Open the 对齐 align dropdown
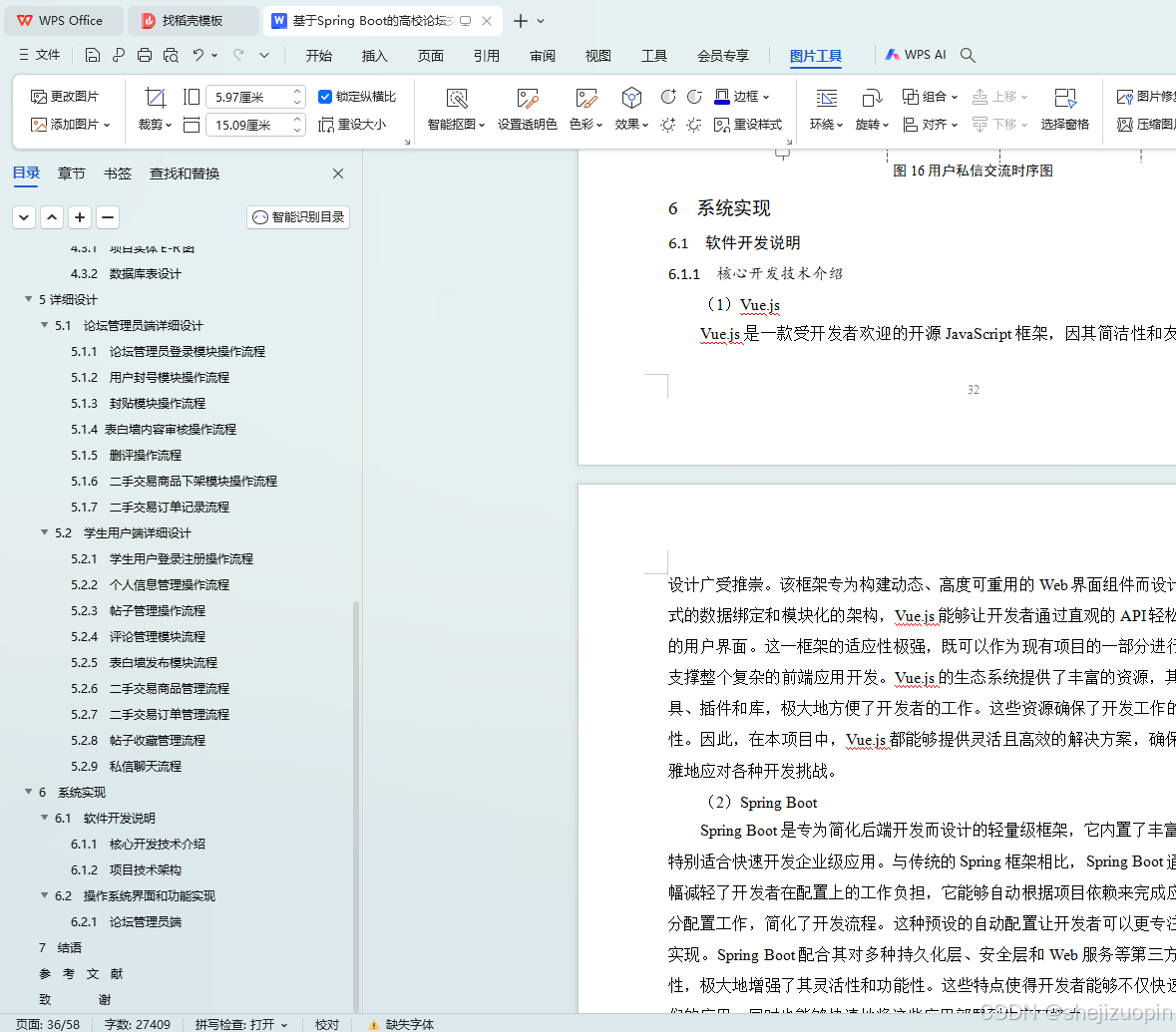The width and height of the screenshot is (1176, 1032). tap(930, 125)
